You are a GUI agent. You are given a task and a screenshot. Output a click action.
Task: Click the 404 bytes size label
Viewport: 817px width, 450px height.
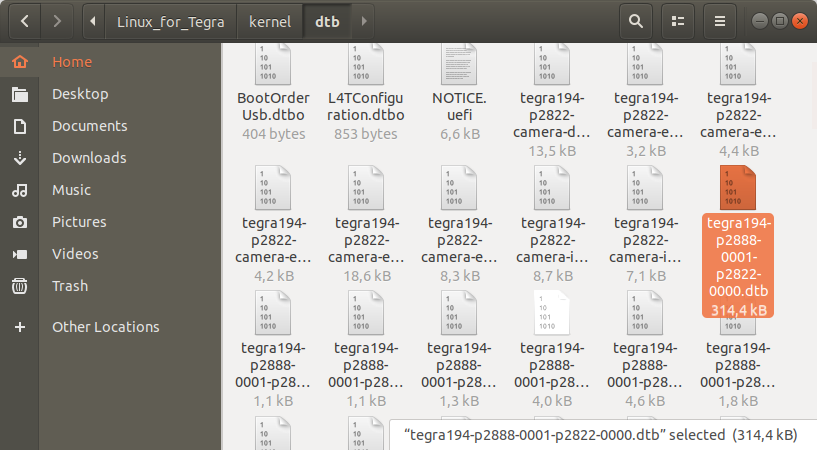tap(274, 134)
